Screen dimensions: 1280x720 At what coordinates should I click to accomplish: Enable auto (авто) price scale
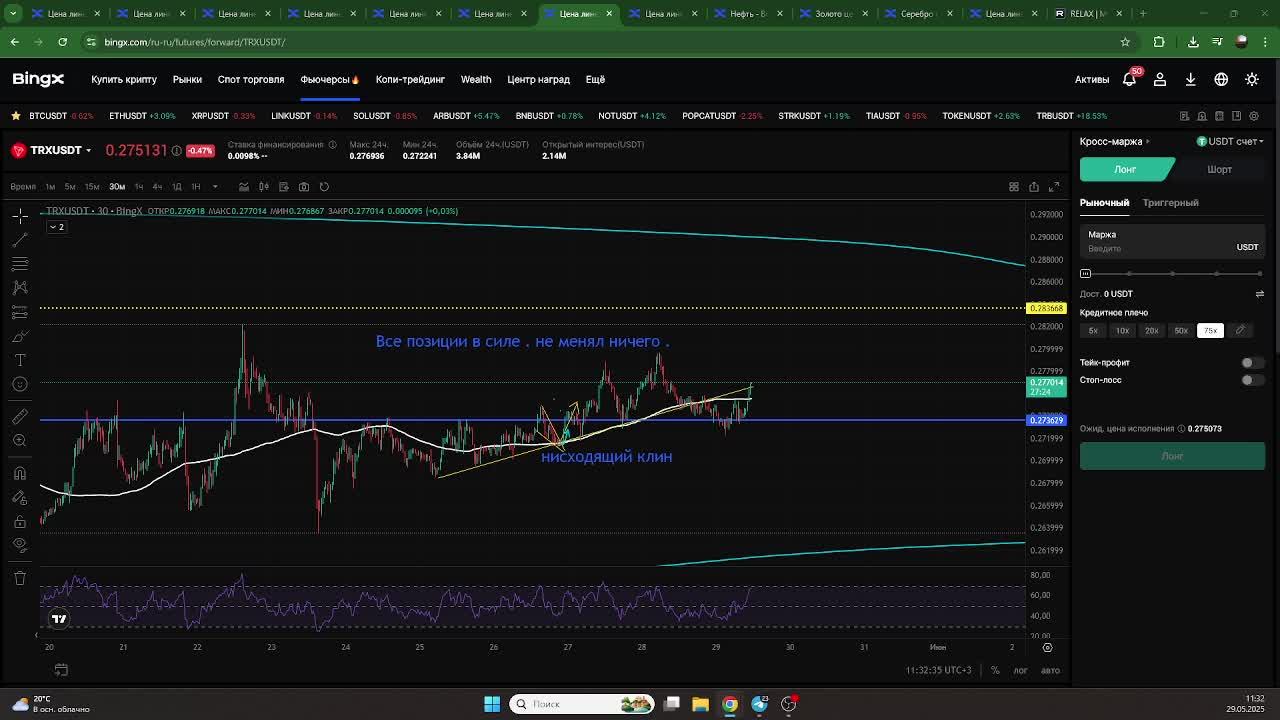[1050, 670]
